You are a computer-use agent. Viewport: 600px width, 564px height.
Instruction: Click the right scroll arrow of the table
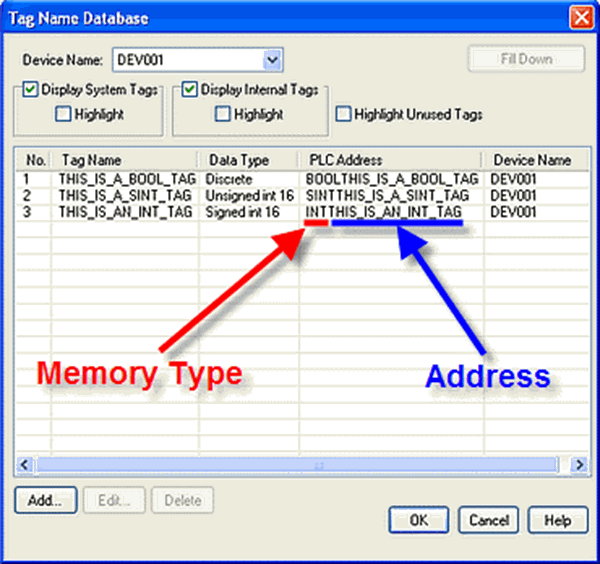tap(577, 466)
